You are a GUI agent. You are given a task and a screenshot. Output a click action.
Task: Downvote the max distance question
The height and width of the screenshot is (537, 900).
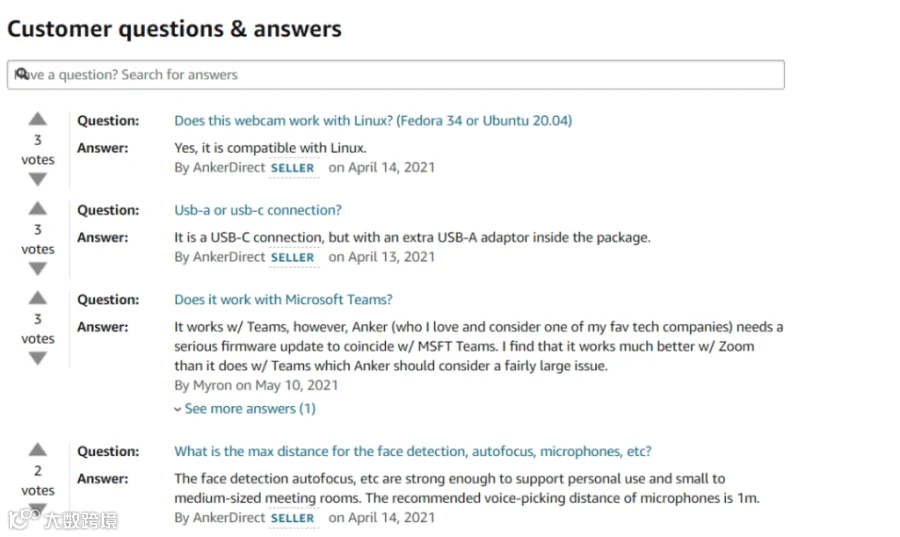tap(37, 508)
